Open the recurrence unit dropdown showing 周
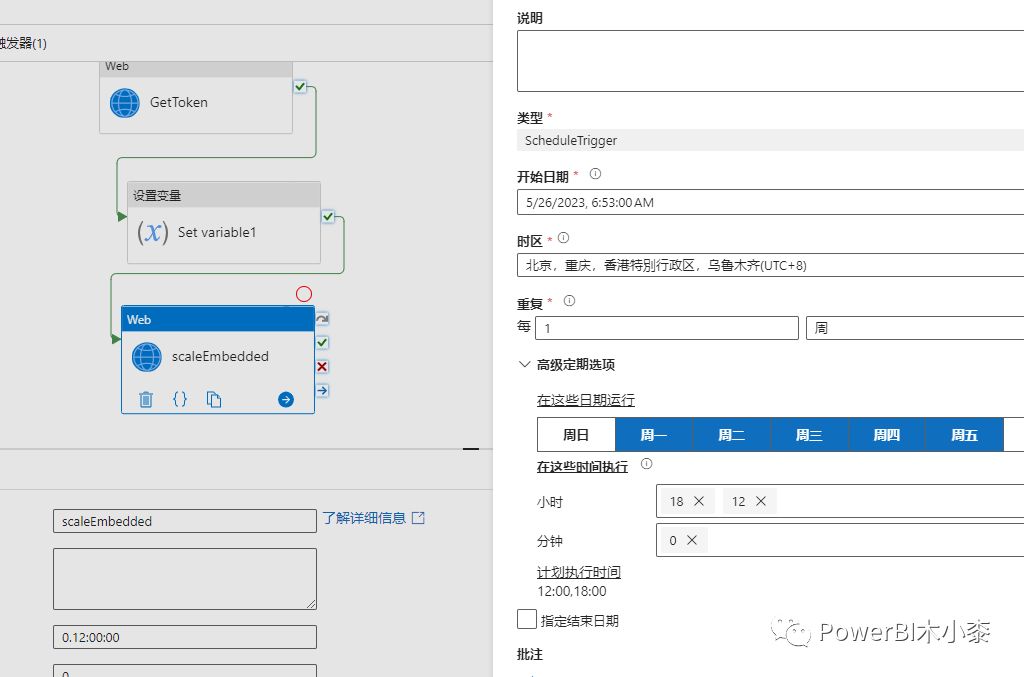This screenshot has height=677, width=1024. (x=915, y=328)
